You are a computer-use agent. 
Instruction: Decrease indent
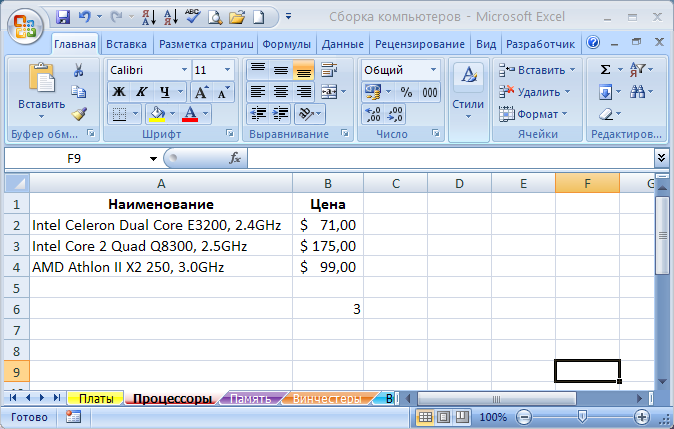258,114
